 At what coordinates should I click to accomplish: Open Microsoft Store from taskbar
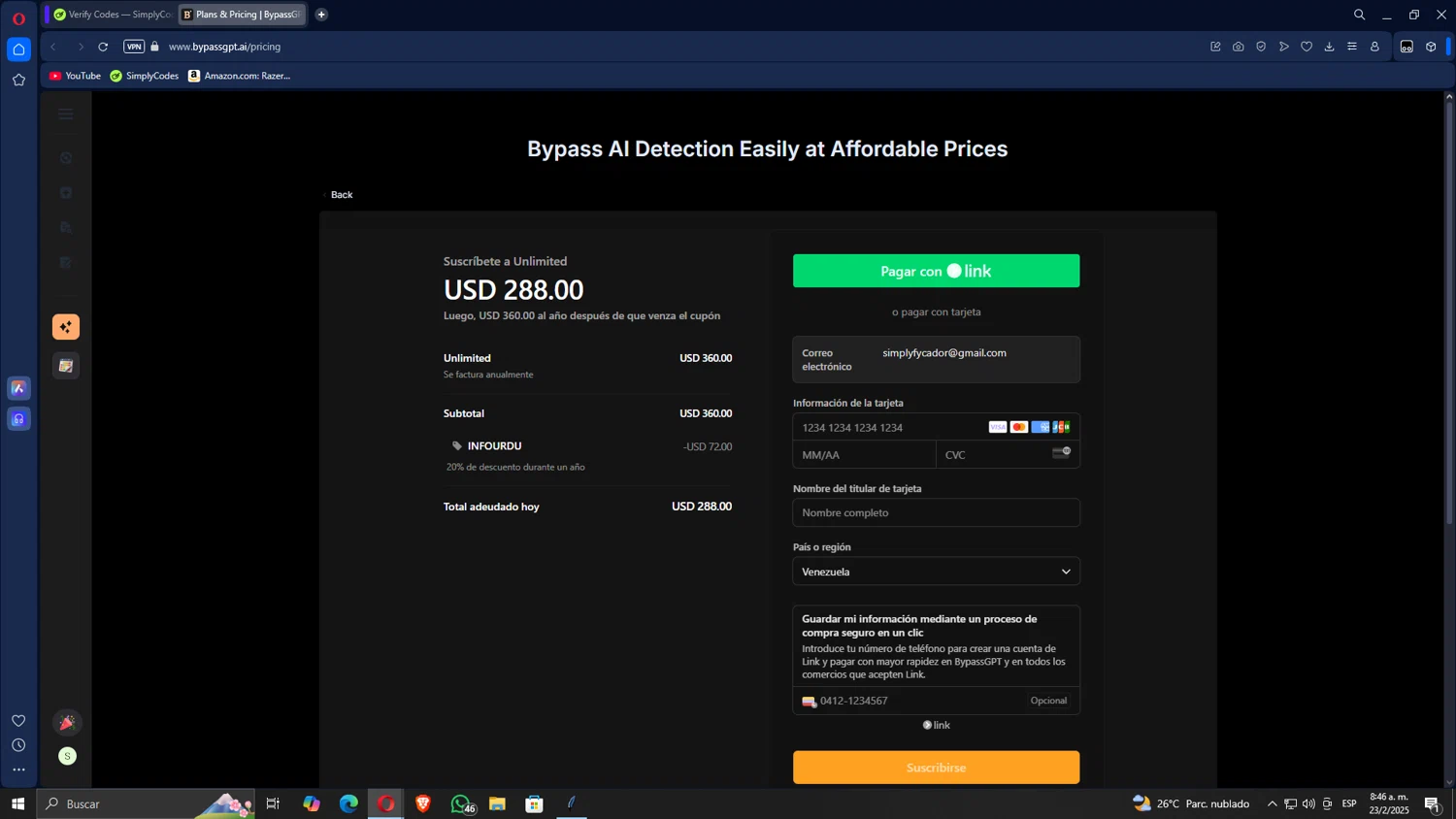point(534,803)
